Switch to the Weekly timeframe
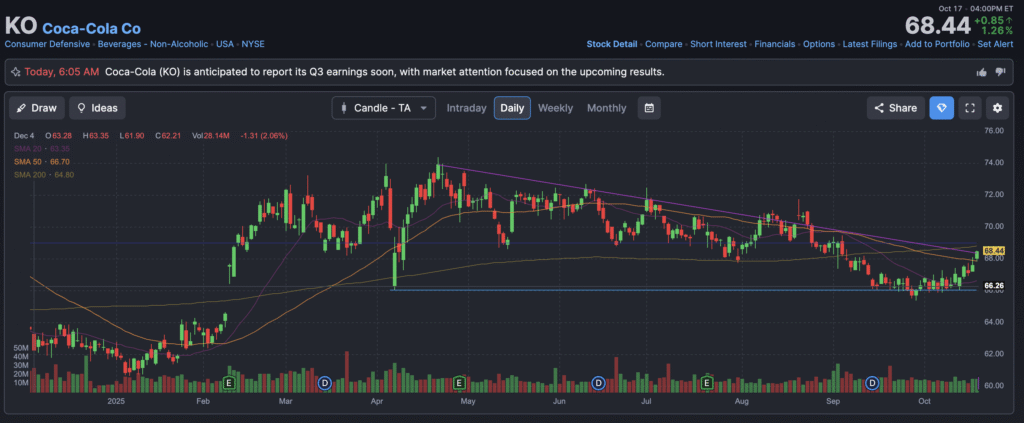The width and height of the screenshot is (1024, 423). pyautogui.click(x=555, y=108)
